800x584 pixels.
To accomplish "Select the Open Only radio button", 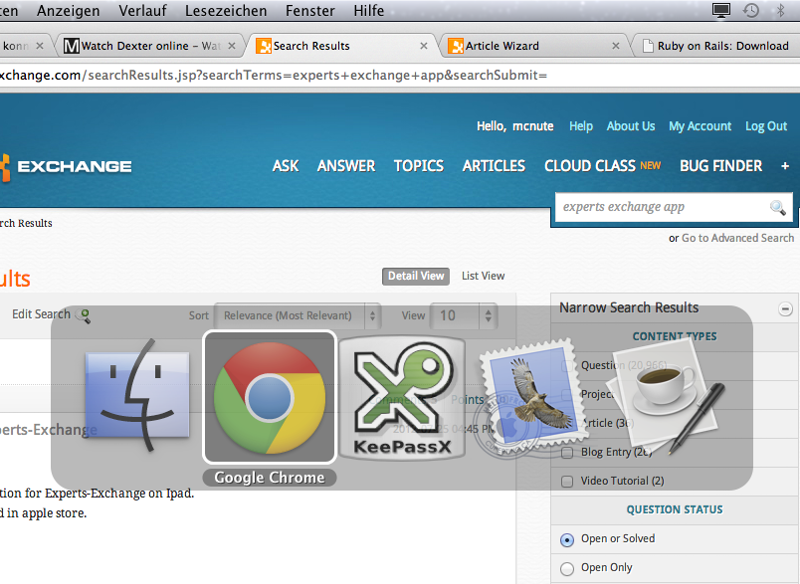I will point(567,568).
